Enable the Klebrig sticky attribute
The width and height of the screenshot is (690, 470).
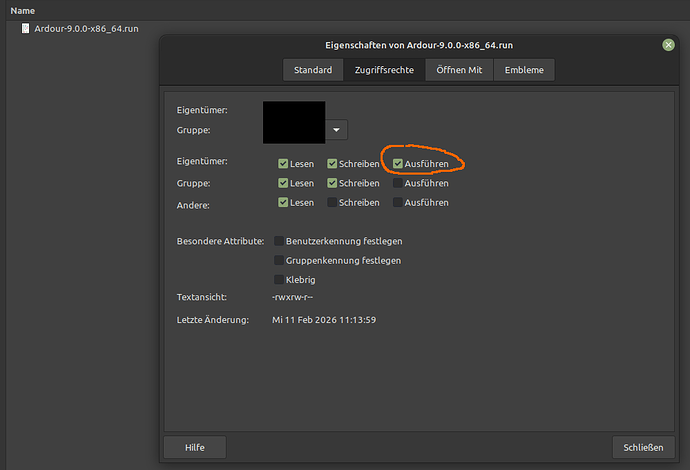coord(279,279)
